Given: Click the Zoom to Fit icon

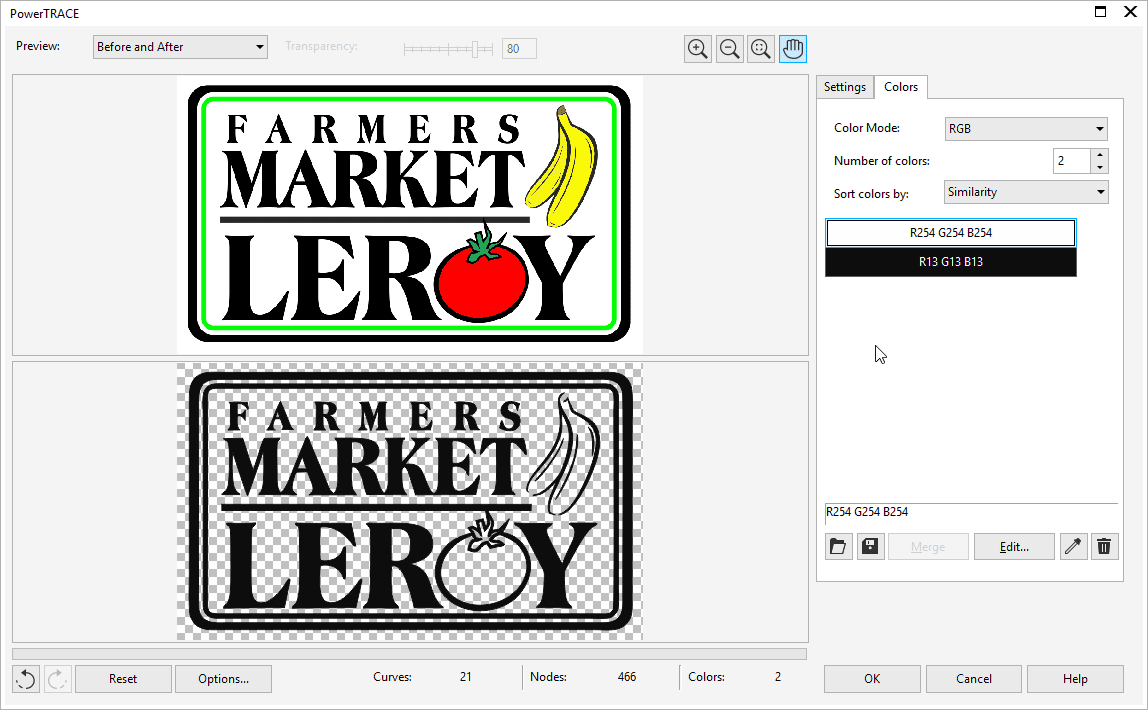Looking at the screenshot, I should click(x=761, y=48).
